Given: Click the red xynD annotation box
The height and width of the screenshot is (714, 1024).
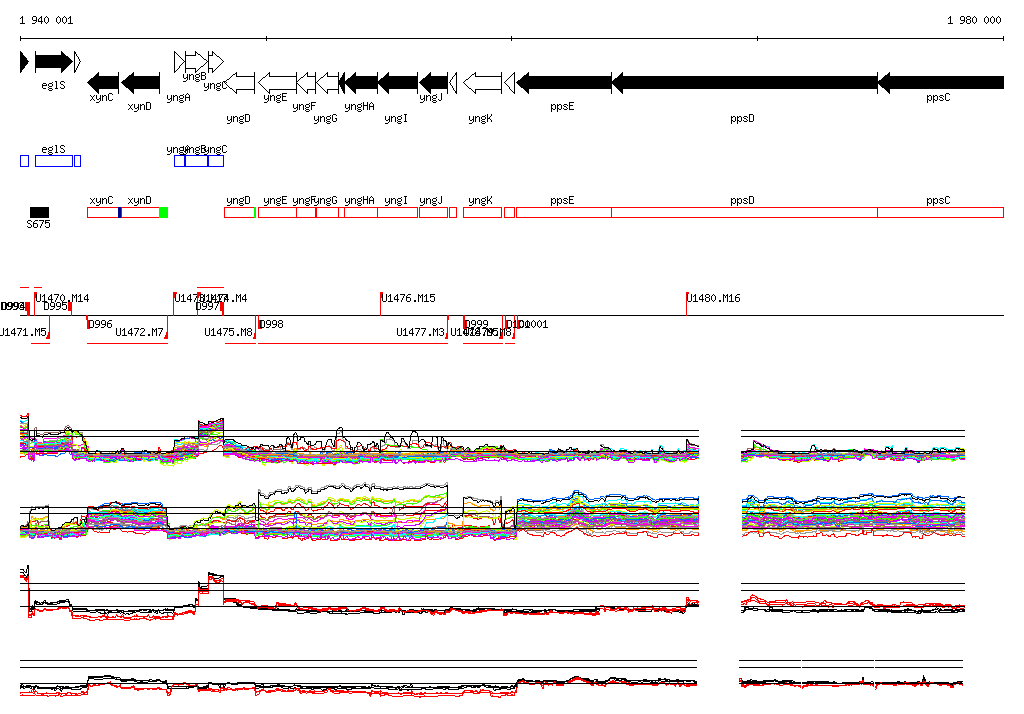Looking at the screenshot, I should pyautogui.click(x=140, y=212).
